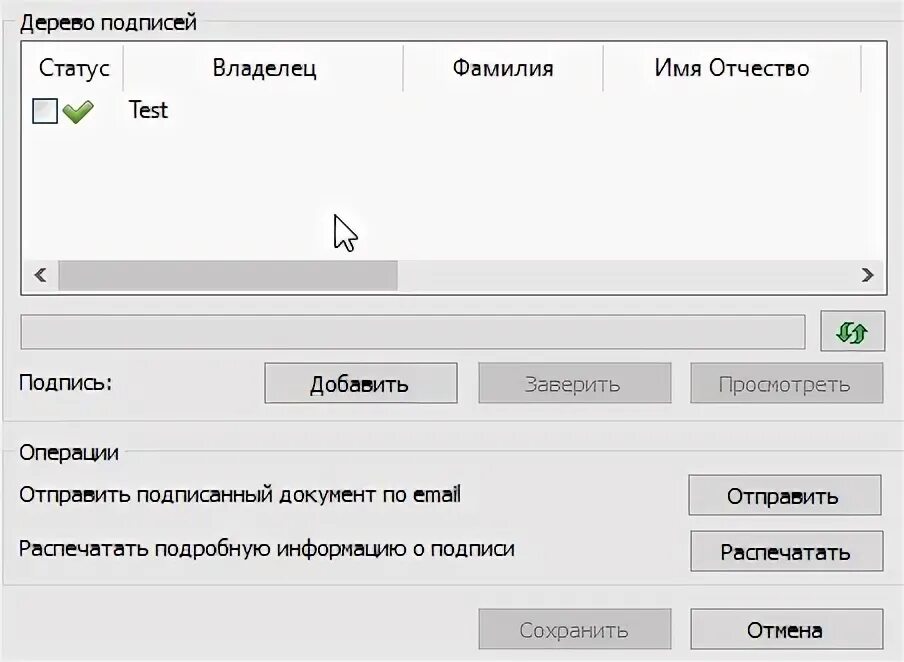Screen dimensions: 904x662
Task: Click the green refresh arrows icon
Action: pyautogui.click(x=852, y=332)
